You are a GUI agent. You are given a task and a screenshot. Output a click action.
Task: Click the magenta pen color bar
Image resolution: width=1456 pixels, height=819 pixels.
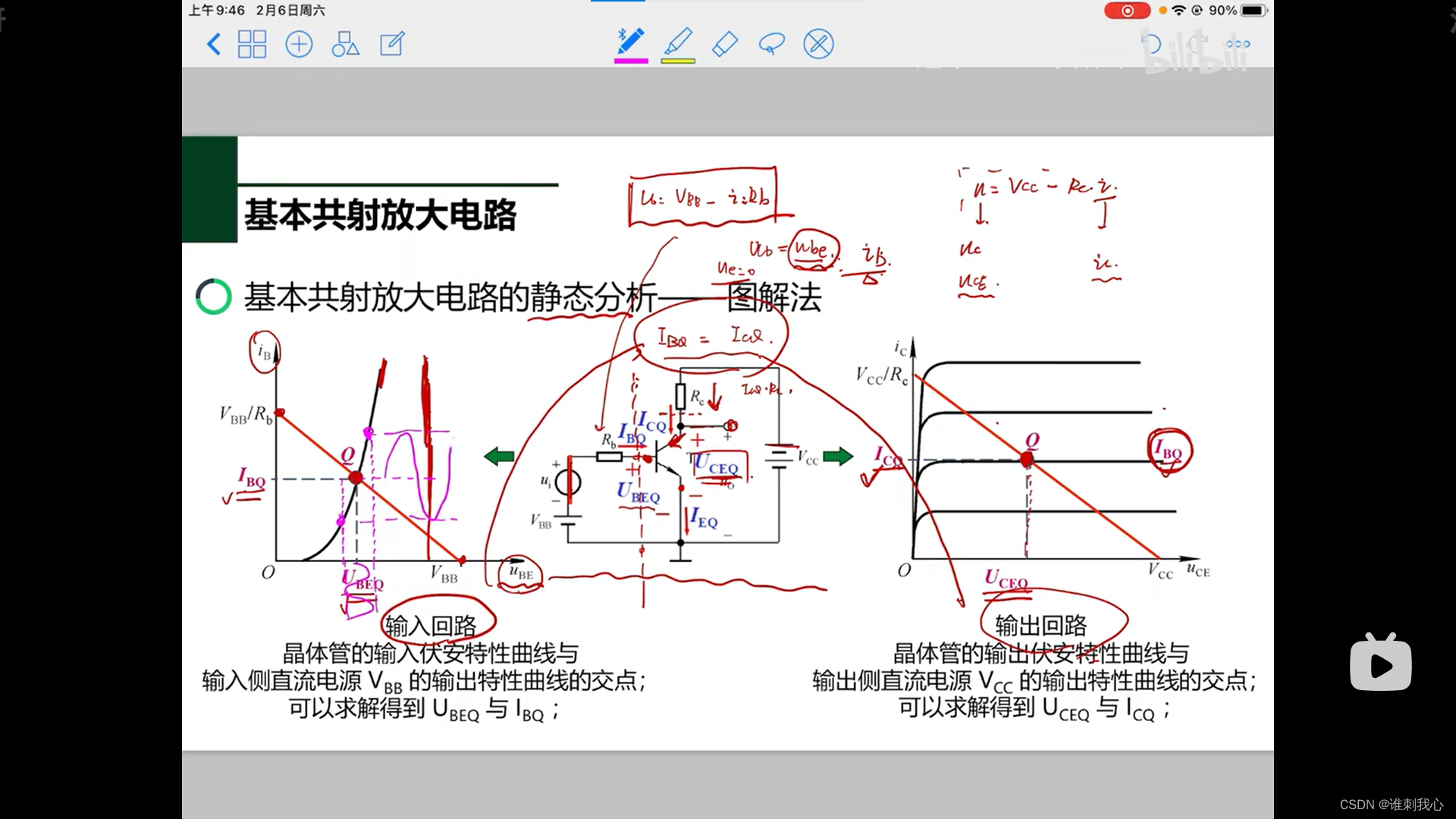tap(631, 61)
